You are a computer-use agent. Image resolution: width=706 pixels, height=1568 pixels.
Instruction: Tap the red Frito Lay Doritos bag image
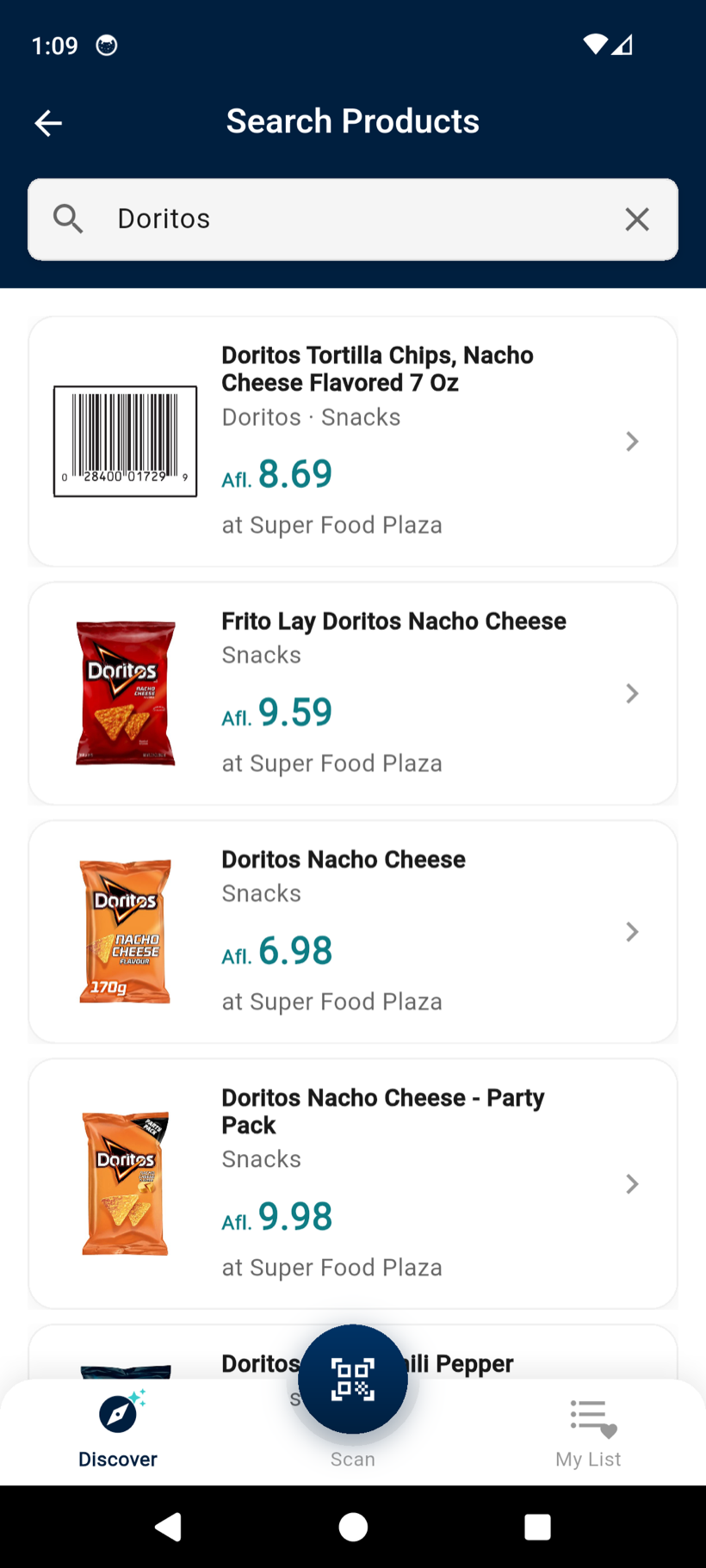(126, 693)
